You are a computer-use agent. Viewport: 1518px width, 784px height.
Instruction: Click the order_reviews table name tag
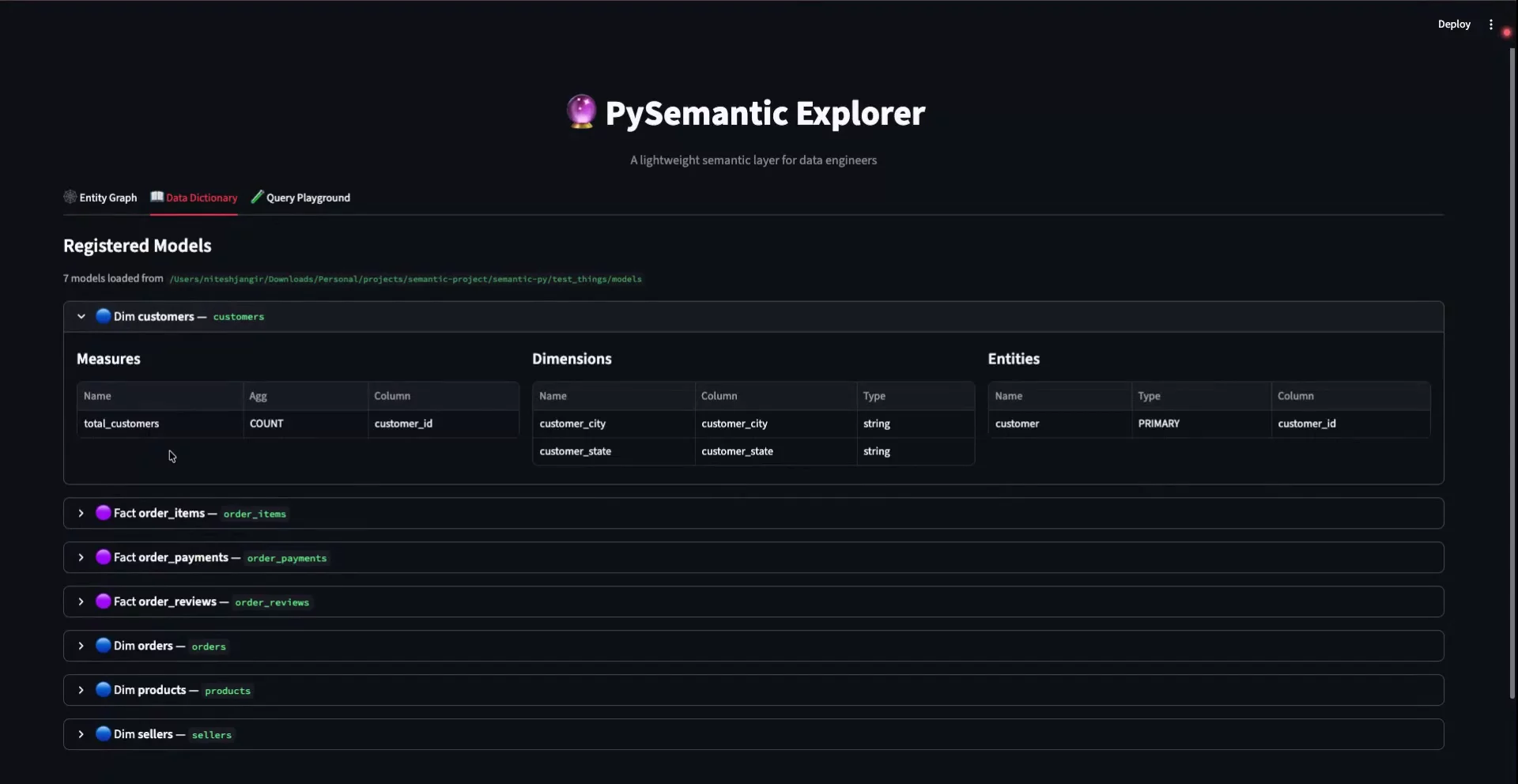272,602
